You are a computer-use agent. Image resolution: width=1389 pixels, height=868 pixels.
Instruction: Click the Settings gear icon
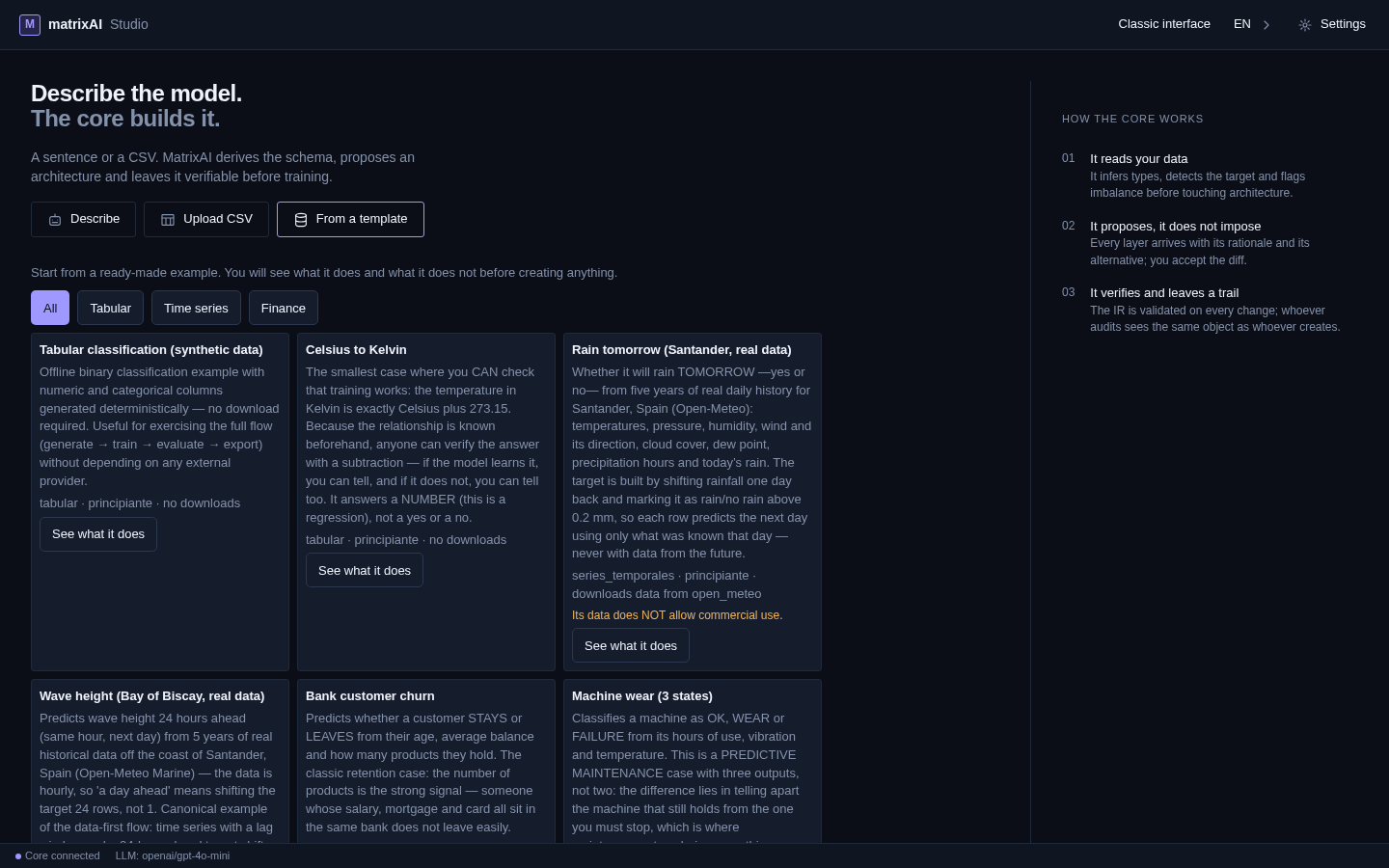click(1305, 25)
